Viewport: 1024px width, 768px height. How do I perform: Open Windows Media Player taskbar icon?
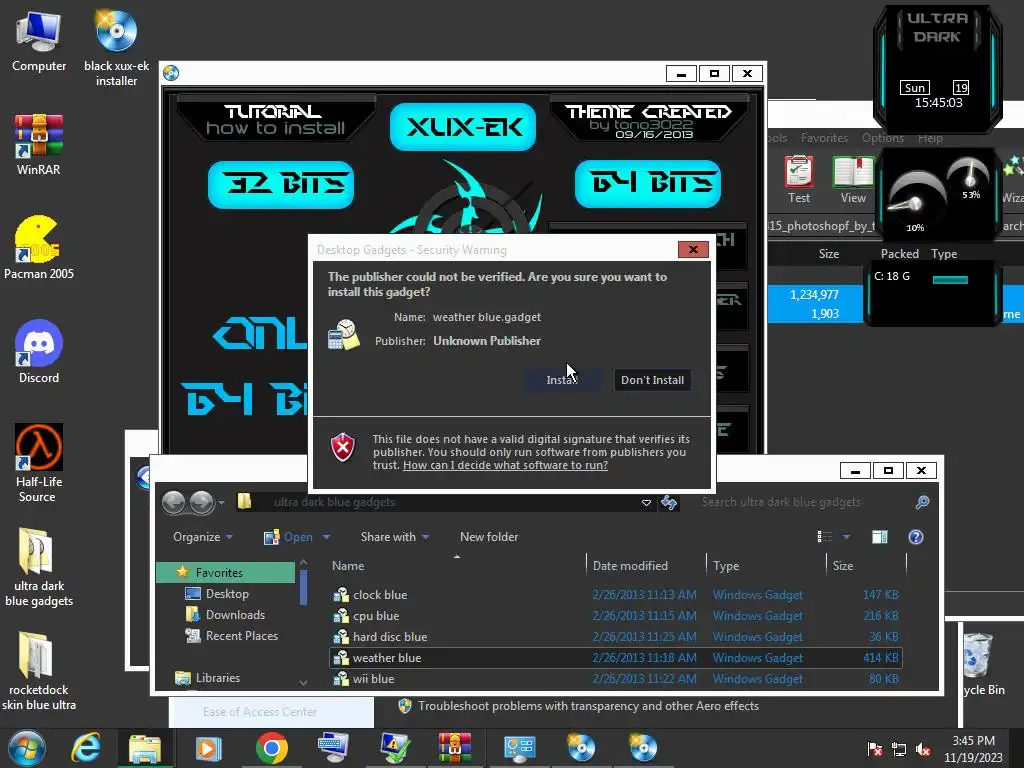tap(208, 748)
